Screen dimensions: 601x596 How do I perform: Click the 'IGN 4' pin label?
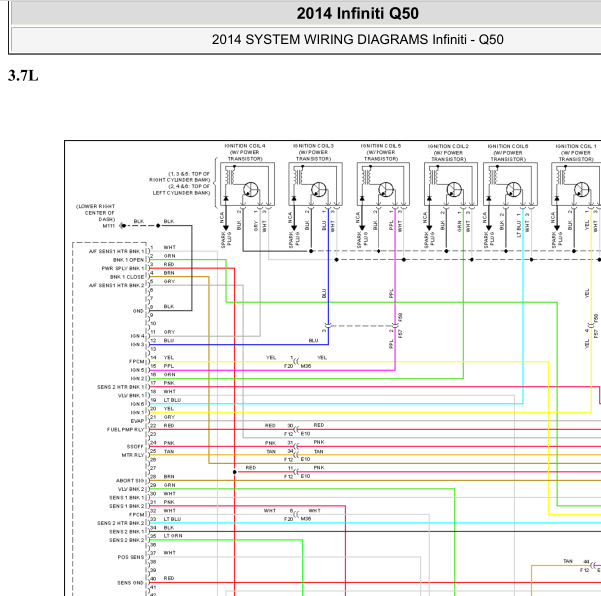click(138, 336)
